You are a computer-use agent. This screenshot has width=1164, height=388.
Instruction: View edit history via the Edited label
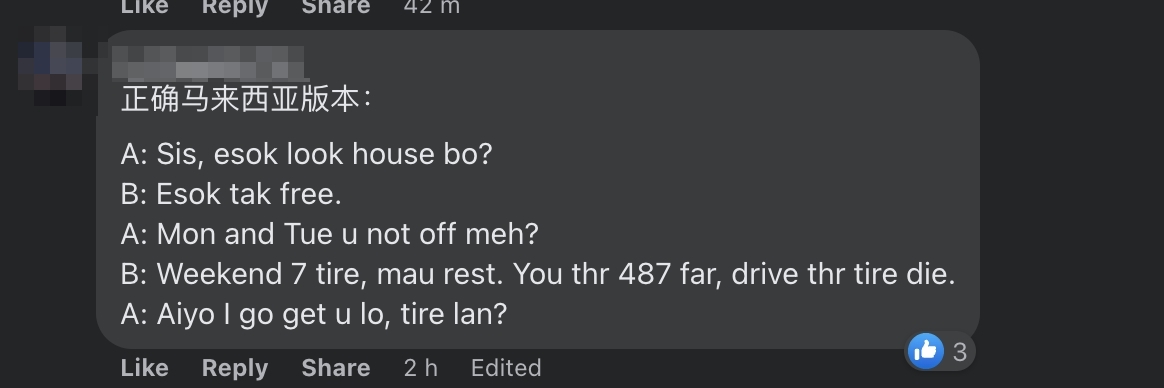506,367
